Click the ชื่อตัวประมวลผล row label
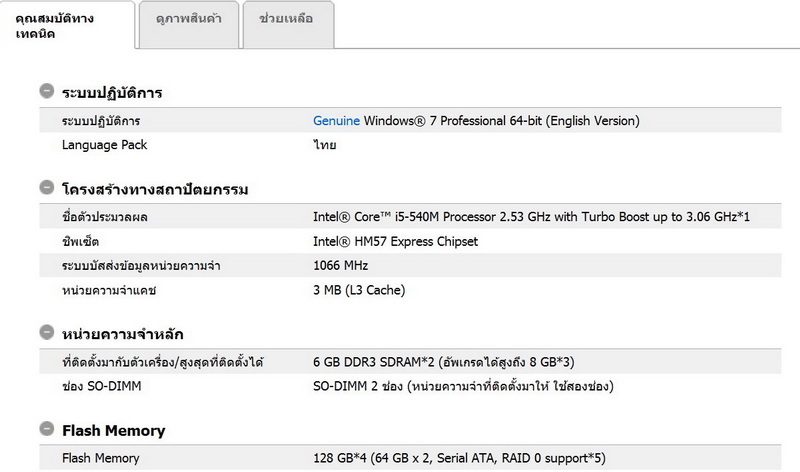Viewport: 800px width, 472px height. point(112,217)
